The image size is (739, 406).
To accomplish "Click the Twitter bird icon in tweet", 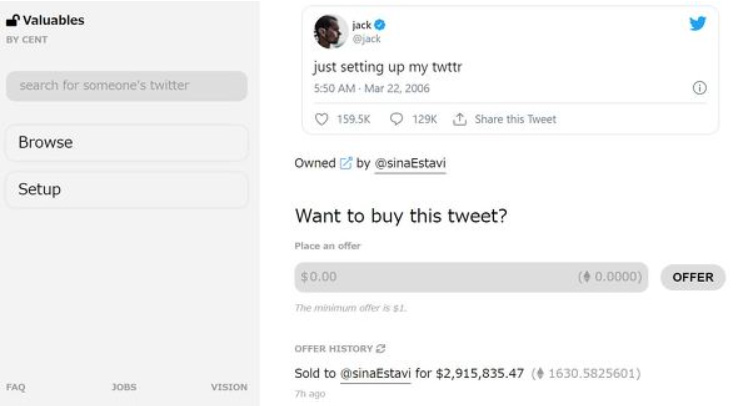I will pos(698,23).
